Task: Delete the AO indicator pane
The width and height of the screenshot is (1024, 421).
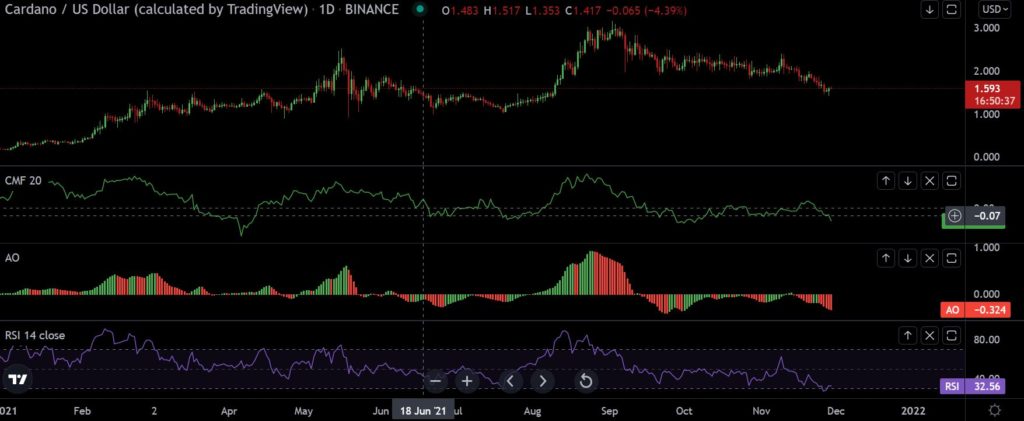Action: pyautogui.click(x=931, y=258)
